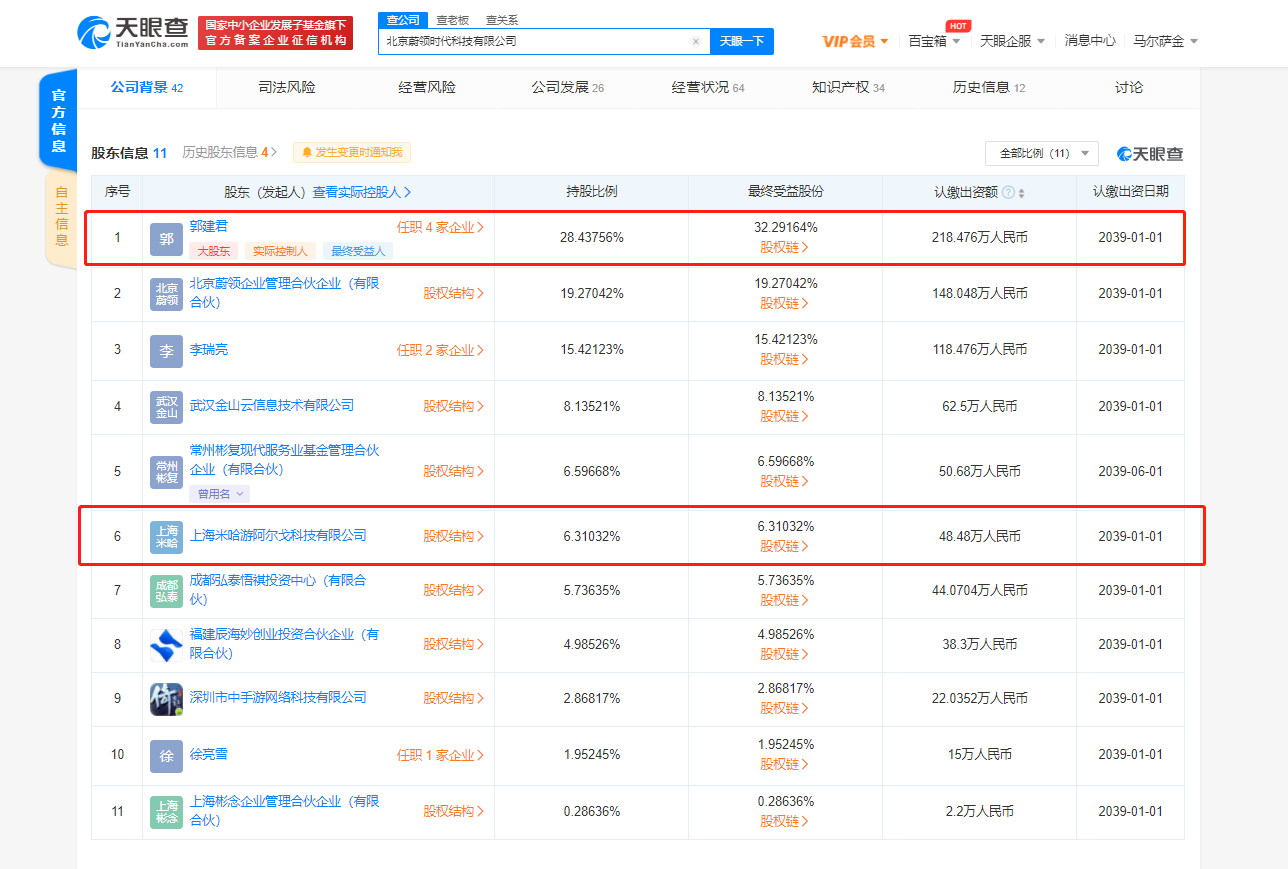Click the bell icon in 发生变更时通知我

[307, 153]
